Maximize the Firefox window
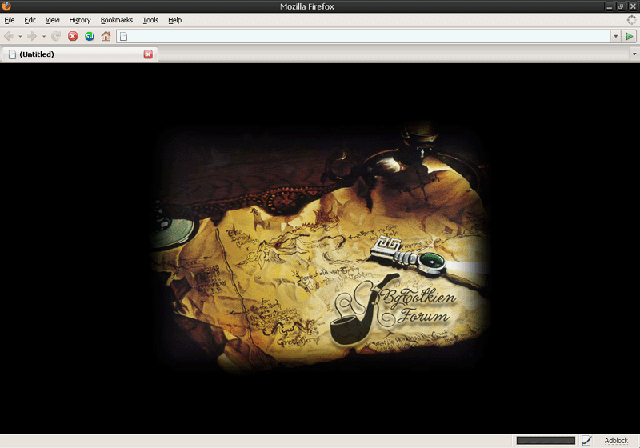This screenshot has width=640, height=448. click(x=621, y=7)
